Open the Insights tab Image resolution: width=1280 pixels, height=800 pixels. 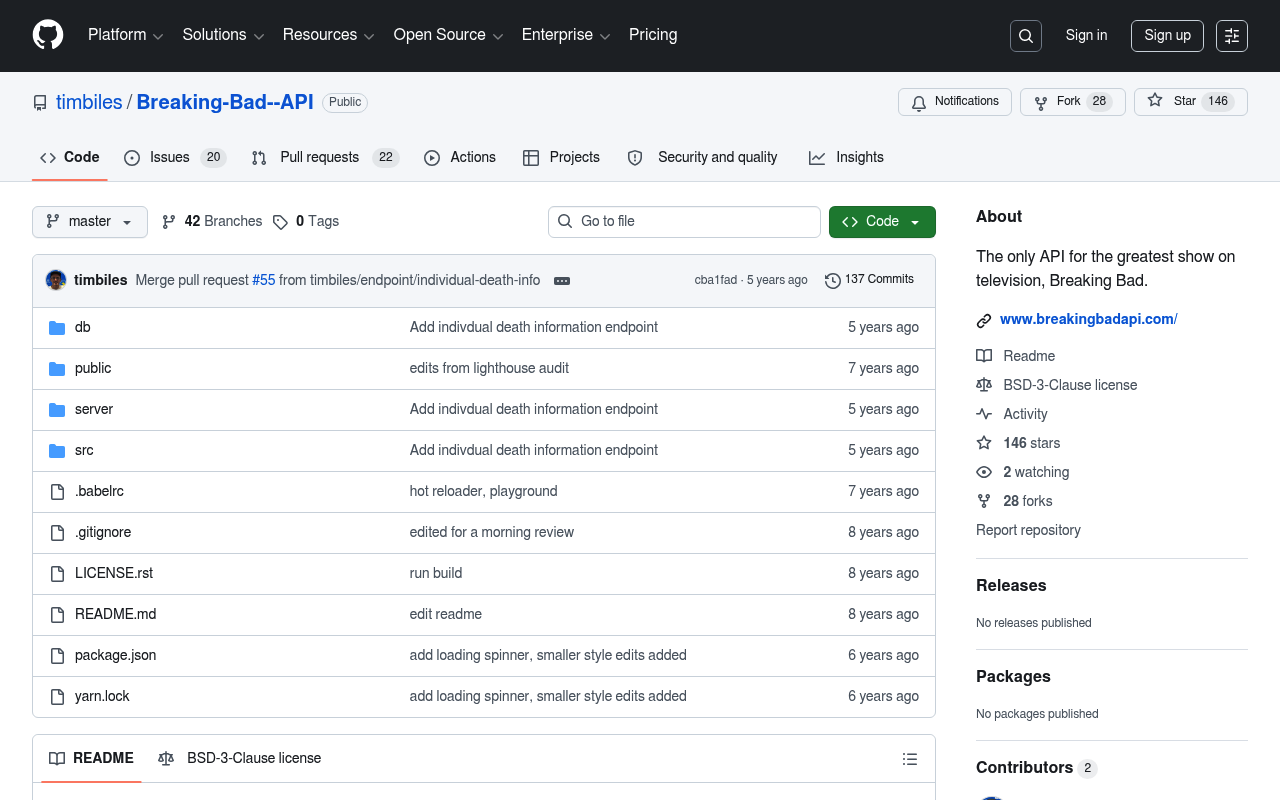(847, 158)
